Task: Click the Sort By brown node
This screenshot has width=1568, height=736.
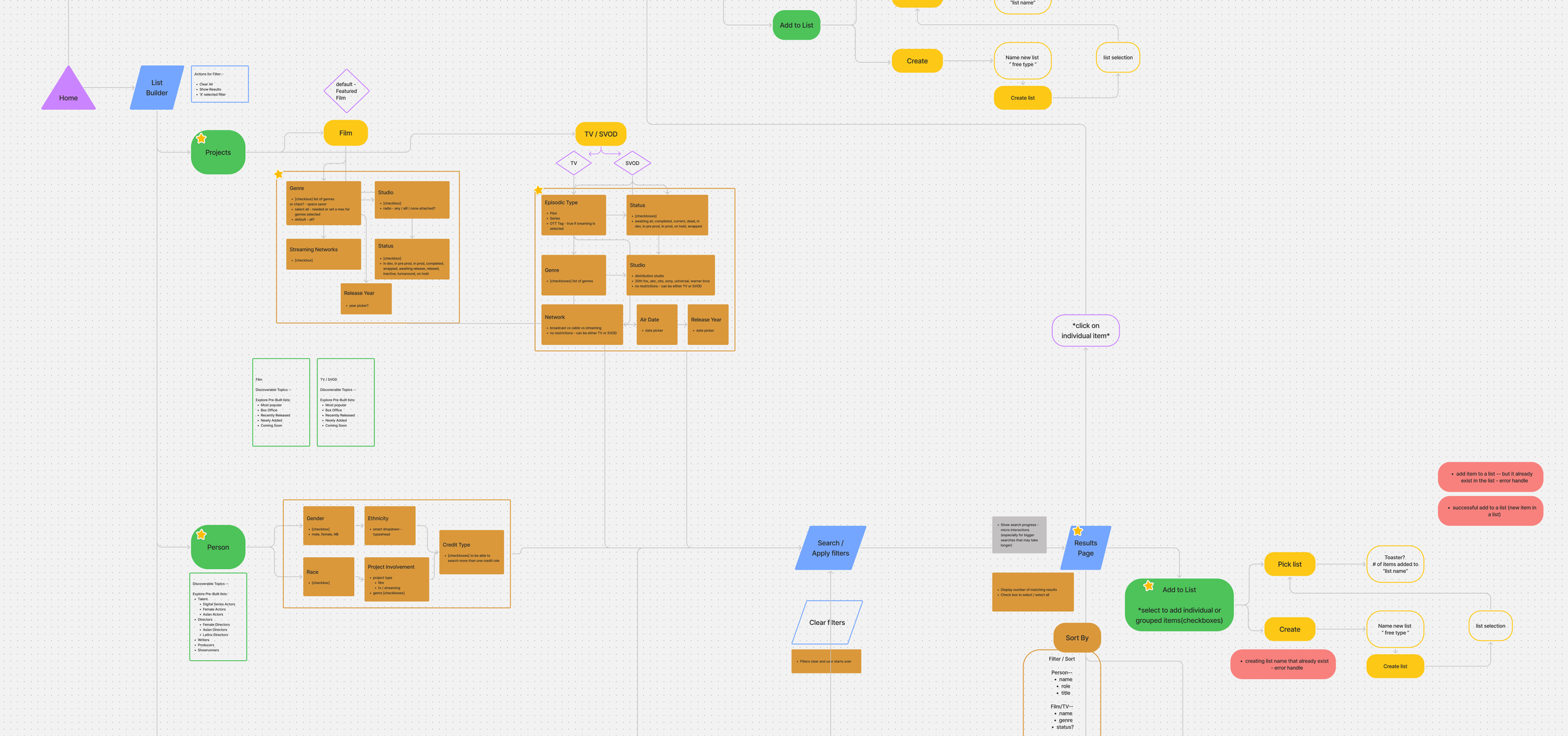Action: tap(1077, 637)
